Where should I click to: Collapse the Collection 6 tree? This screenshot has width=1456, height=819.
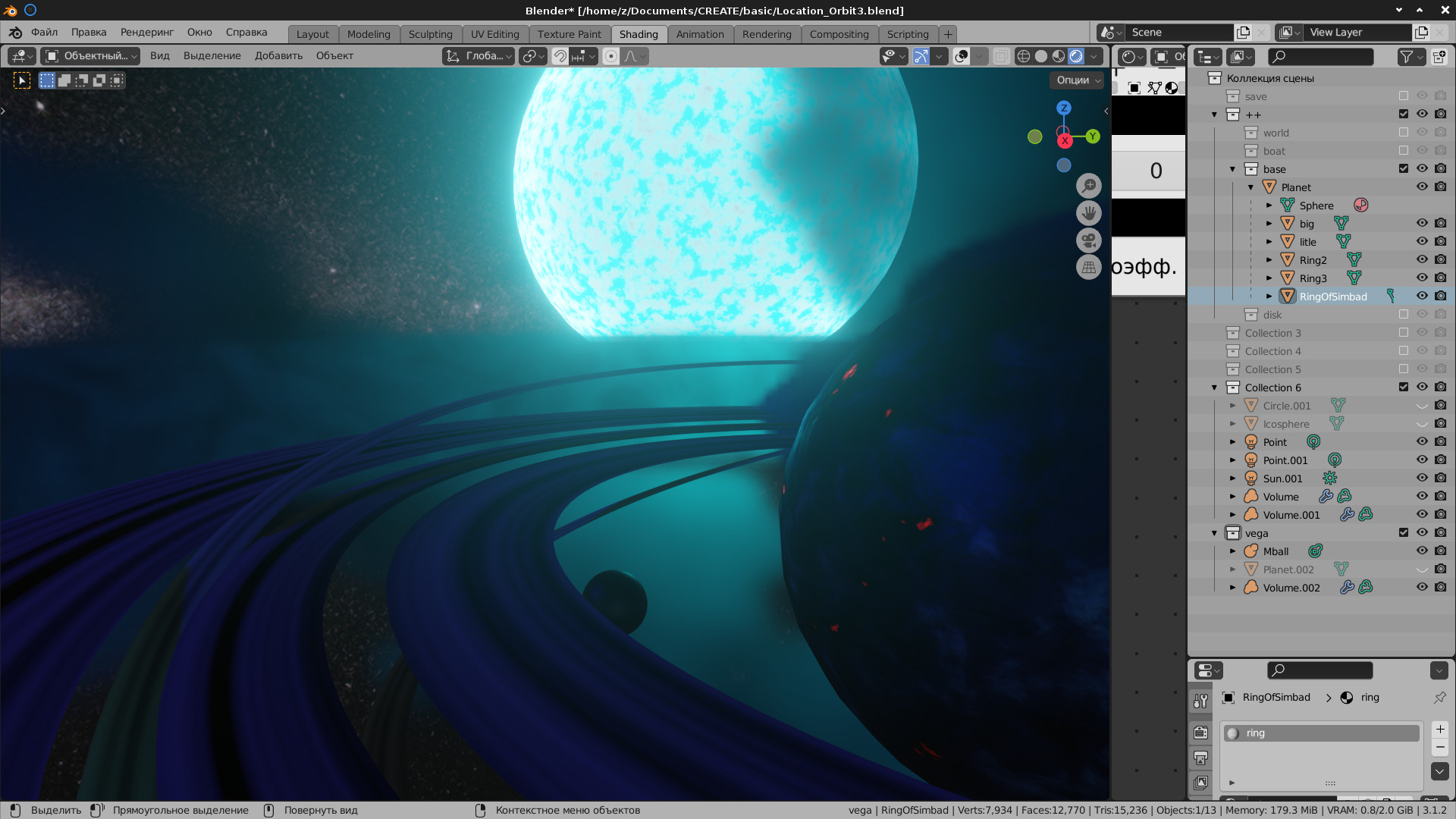[1214, 388]
